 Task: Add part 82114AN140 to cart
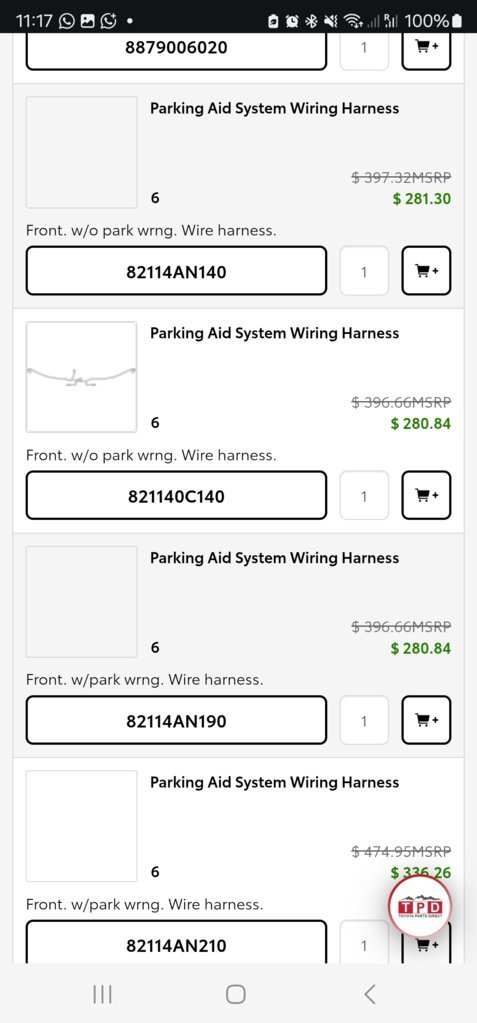point(426,271)
